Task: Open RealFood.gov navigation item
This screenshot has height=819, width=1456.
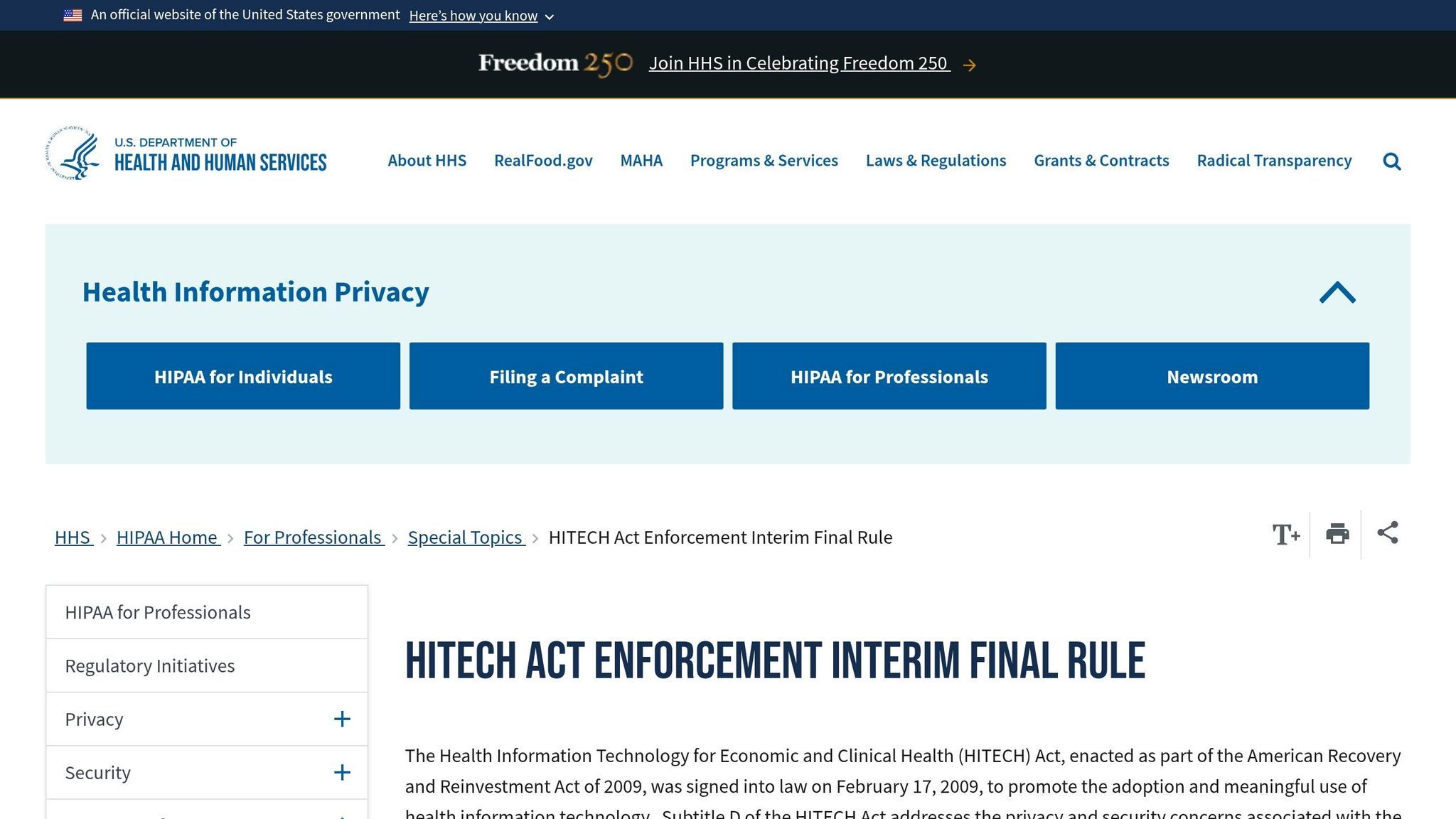Action: pyautogui.click(x=543, y=161)
